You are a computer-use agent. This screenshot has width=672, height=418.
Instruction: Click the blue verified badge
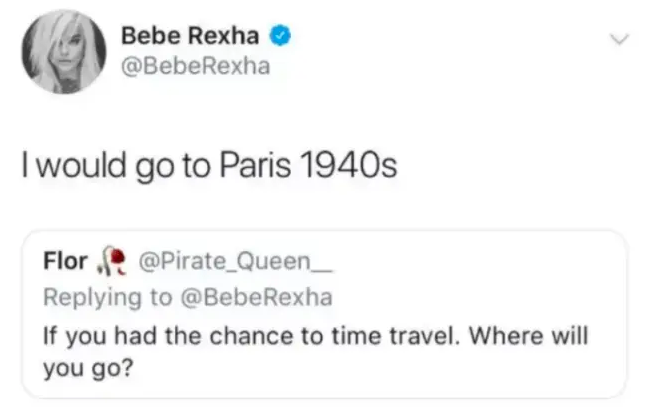click(x=283, y=37)
